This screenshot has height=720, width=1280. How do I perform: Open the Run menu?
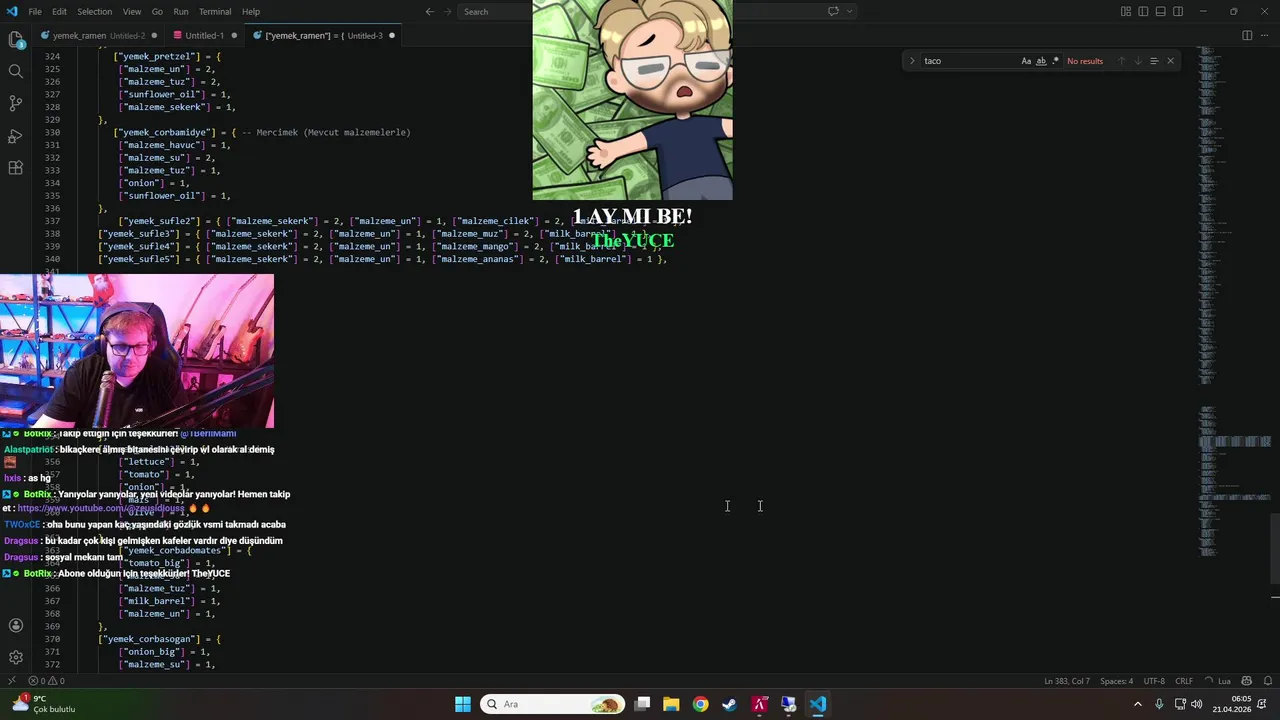click(181, 12)
